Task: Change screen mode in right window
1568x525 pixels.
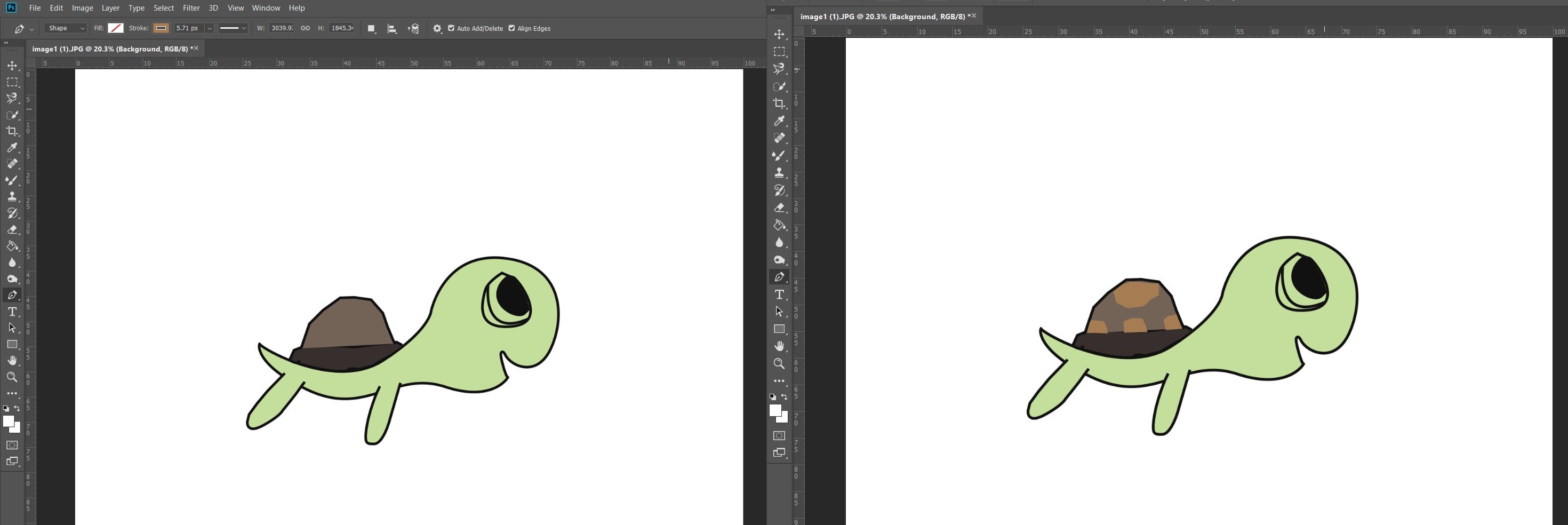Action: 779,452
